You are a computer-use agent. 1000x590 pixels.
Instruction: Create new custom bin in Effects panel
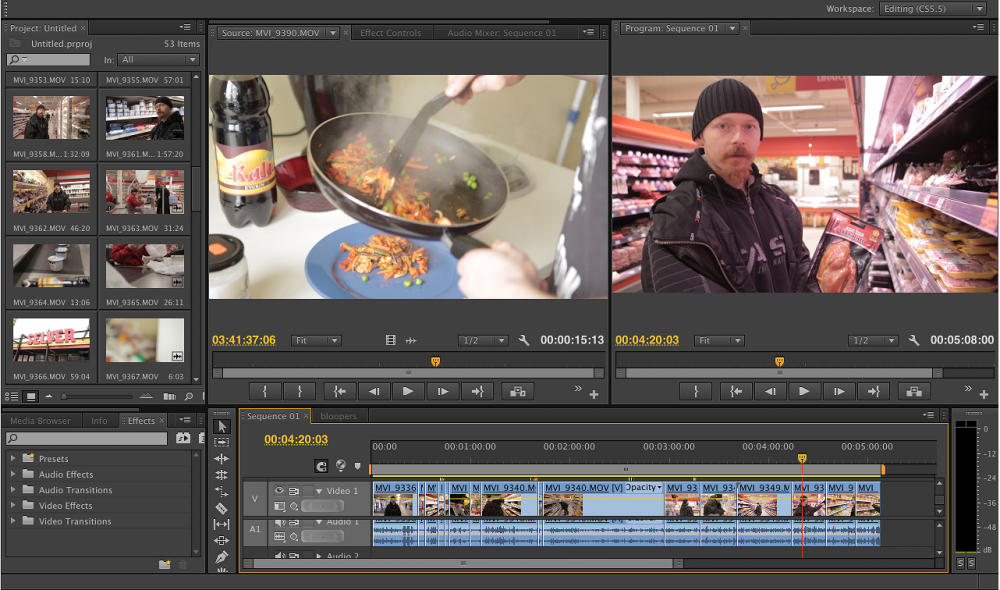164,564
